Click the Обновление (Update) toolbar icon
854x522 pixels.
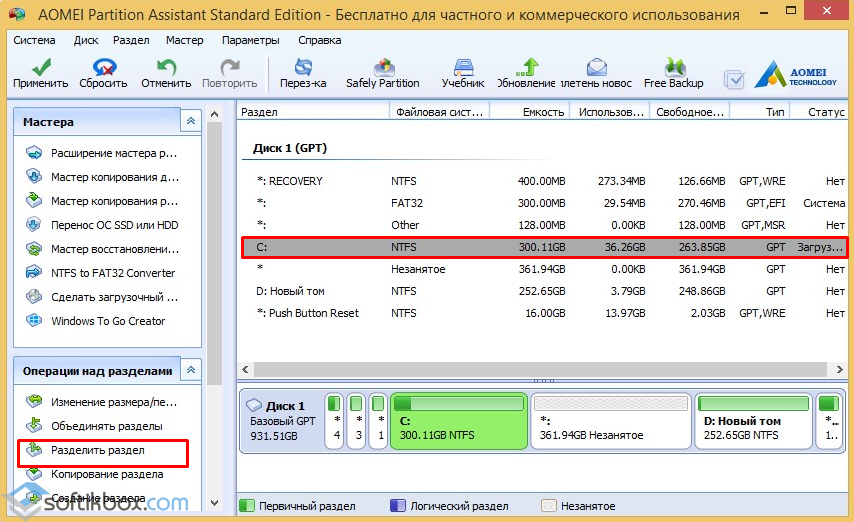(526, 72)
